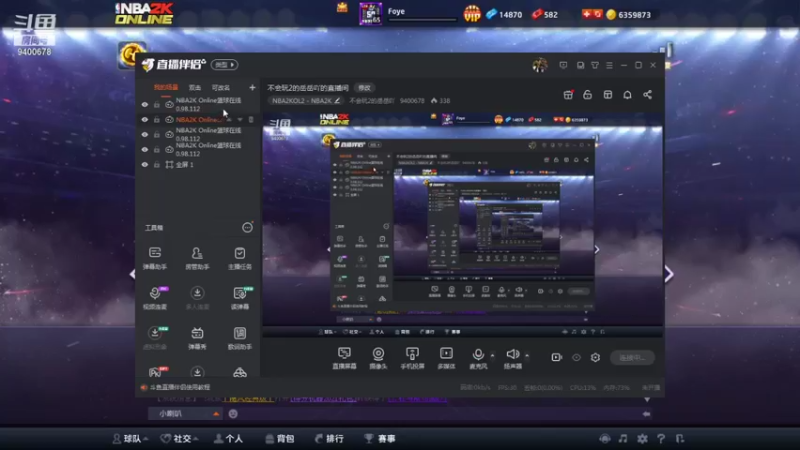This screenshot has height=450, width=800.
Task: Open the 弹幕助手 danmaku assistant tool
Action: click(x=155, y=258)
